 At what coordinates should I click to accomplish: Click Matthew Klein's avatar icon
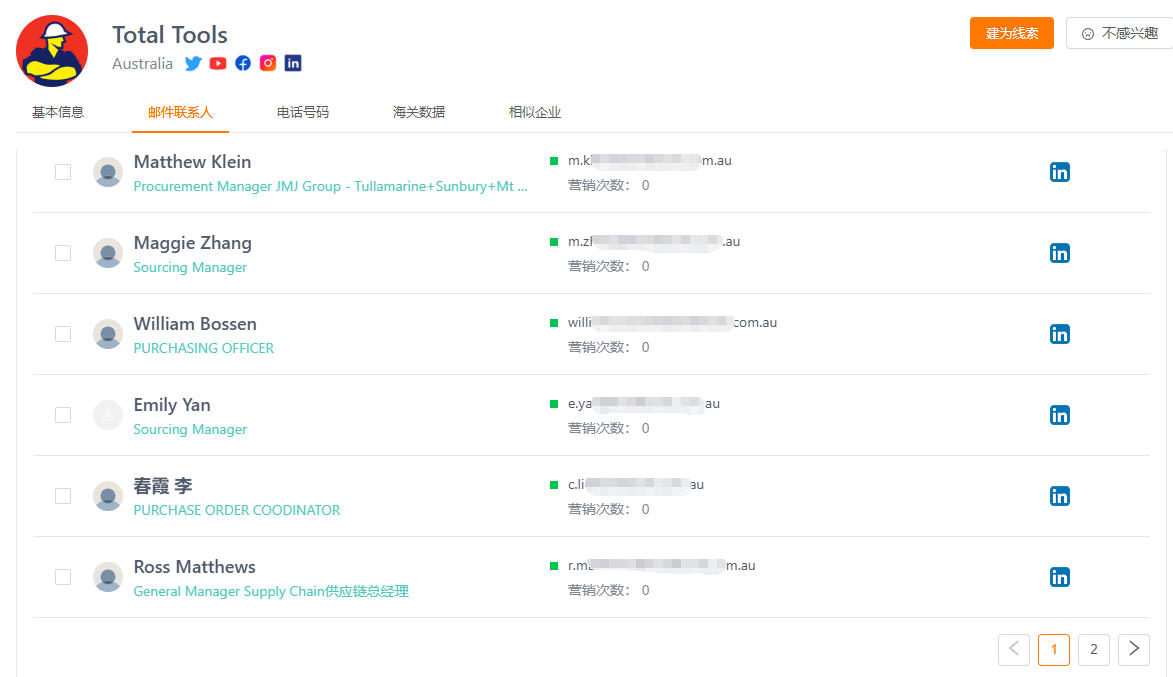point(108,172)
